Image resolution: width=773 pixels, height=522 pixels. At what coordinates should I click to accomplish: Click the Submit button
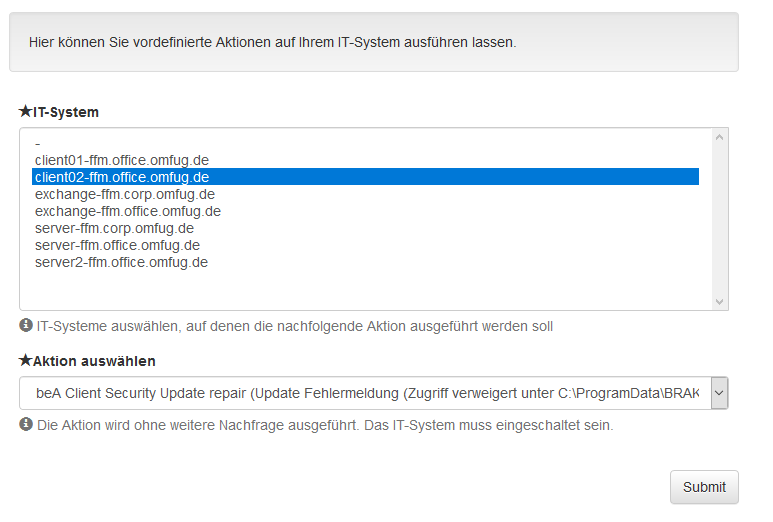pyautogui.click(x=704, y=487)
